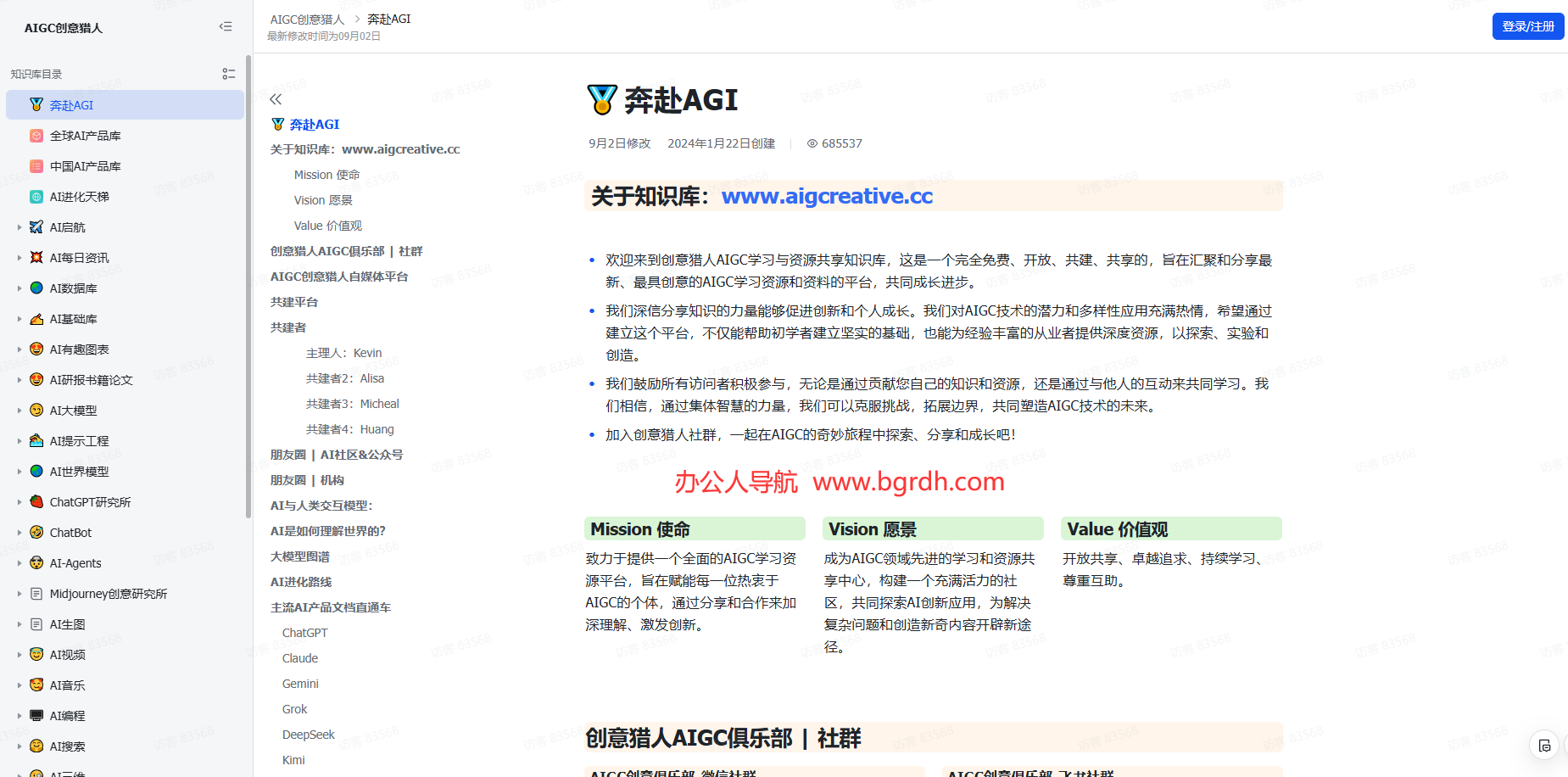Image resolution: width=1568 pixels, height=777 pixels.
Task: Open the directory list view icon beside 知识库目录
Action: [x=228, y=74]
